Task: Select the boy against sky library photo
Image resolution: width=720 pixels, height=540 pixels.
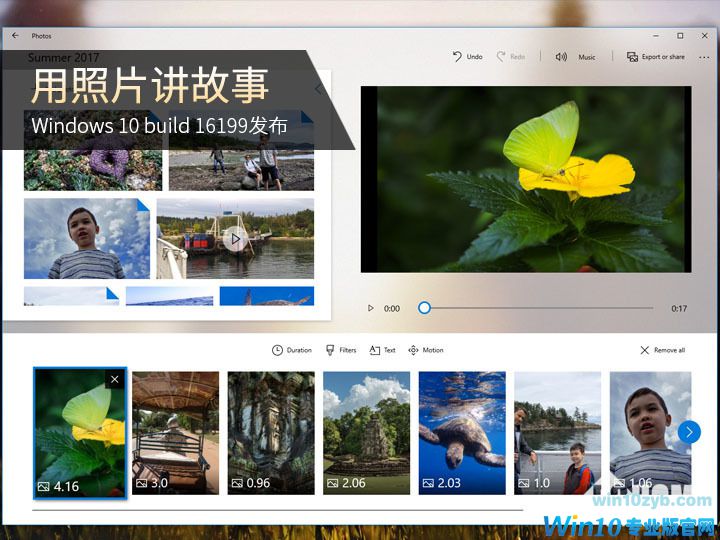Action: click(86, 238)
